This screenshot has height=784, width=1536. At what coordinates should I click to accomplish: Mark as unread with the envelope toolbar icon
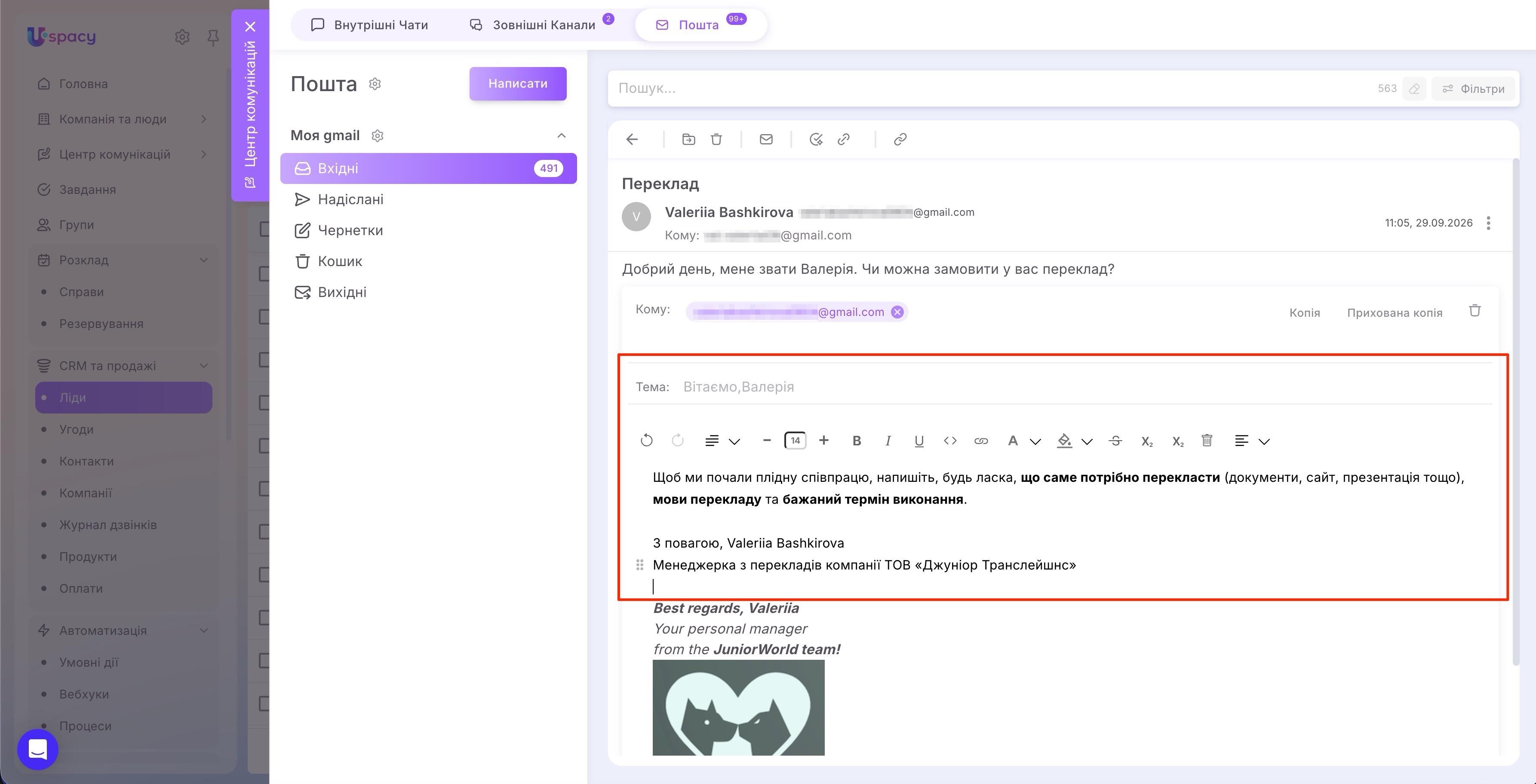click(x=766, y=140)
